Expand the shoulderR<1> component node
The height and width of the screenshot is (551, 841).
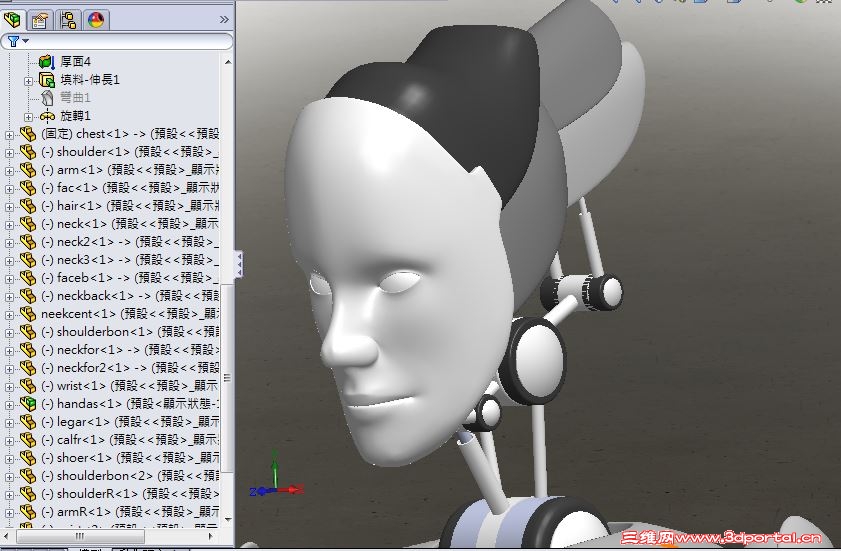click(9, 495)
